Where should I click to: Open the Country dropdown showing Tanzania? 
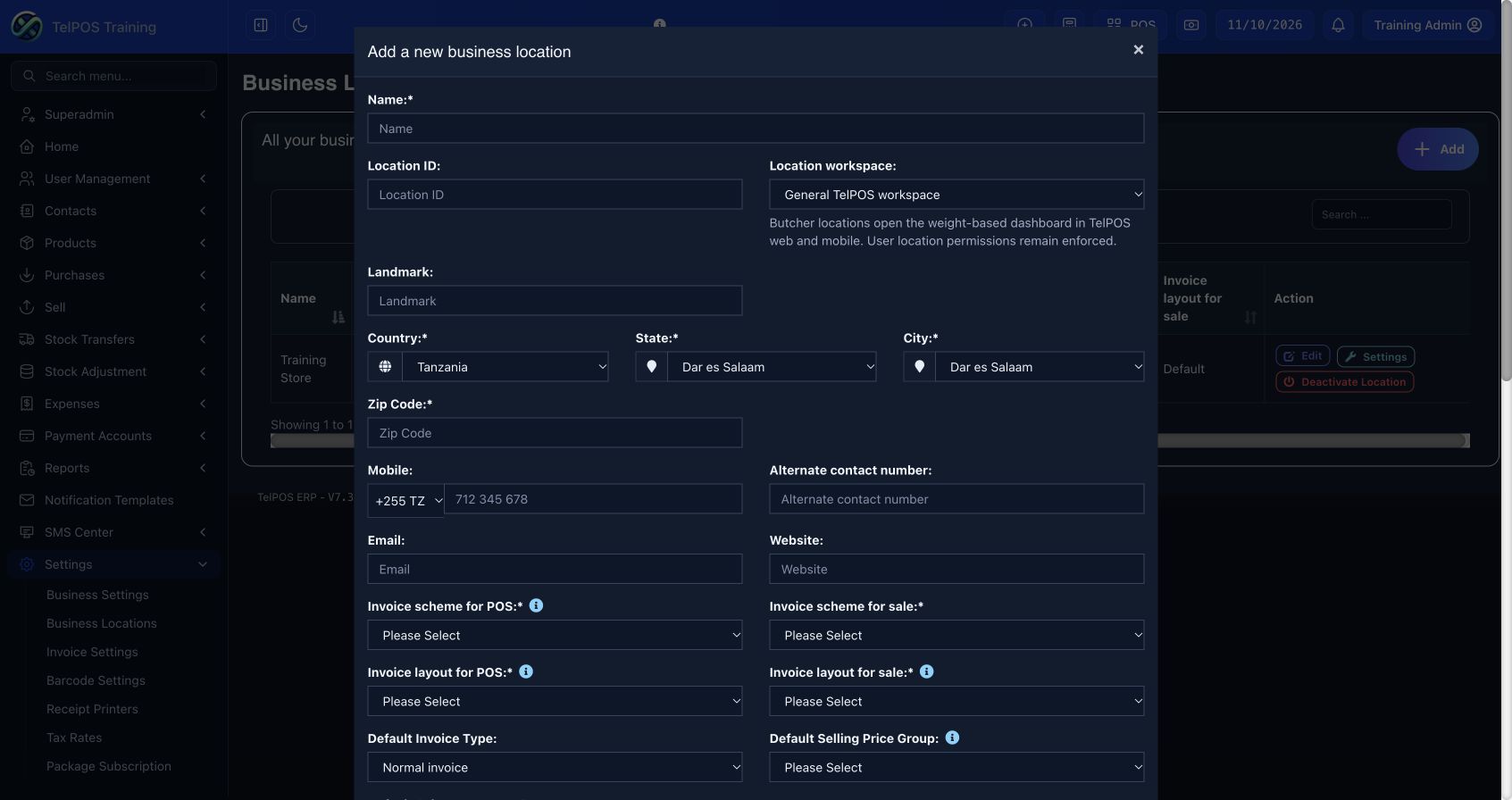(505, 367)
